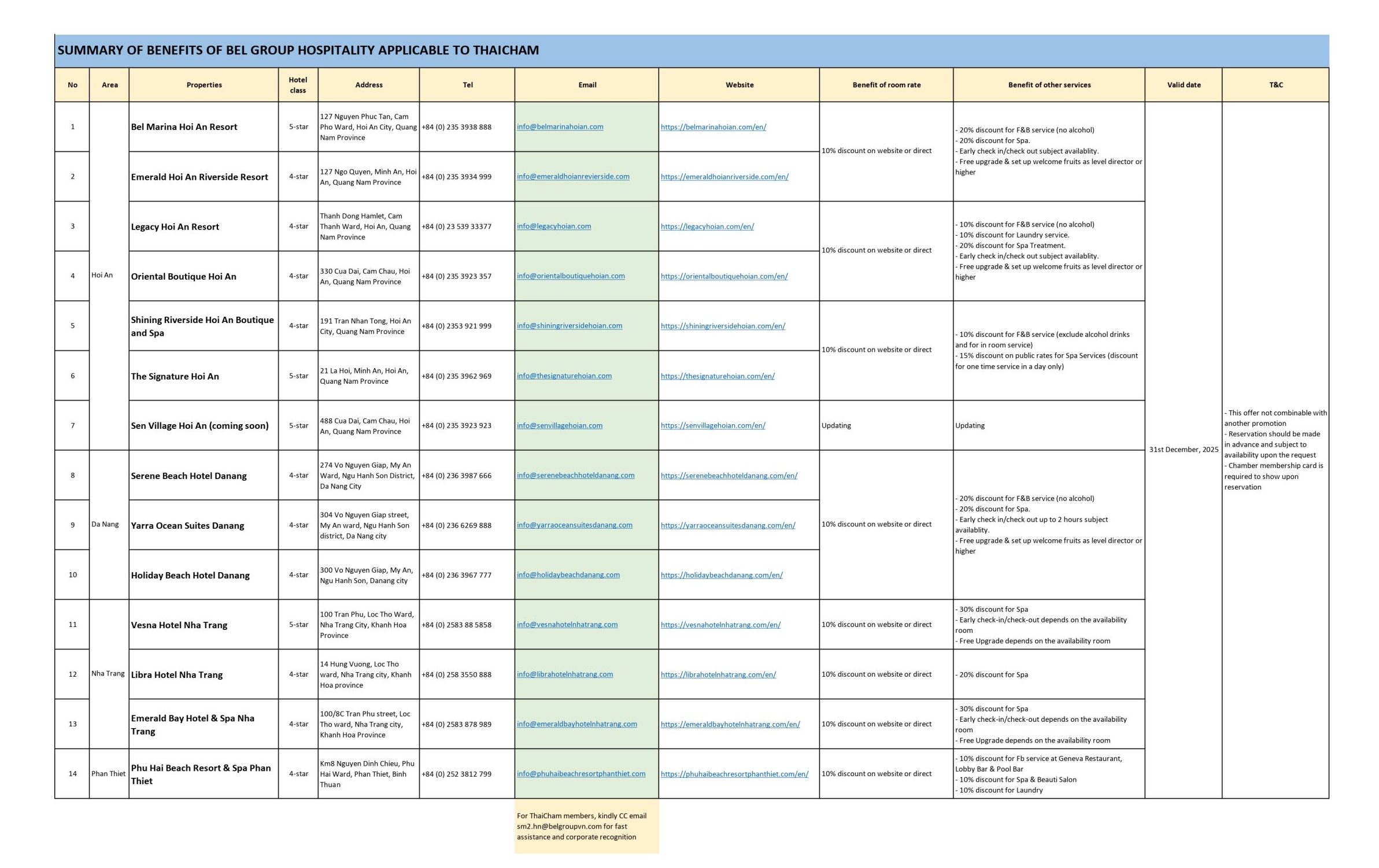Select the Hotel class column header
The image size is (1379, 868).
click(x=298, y=85)
